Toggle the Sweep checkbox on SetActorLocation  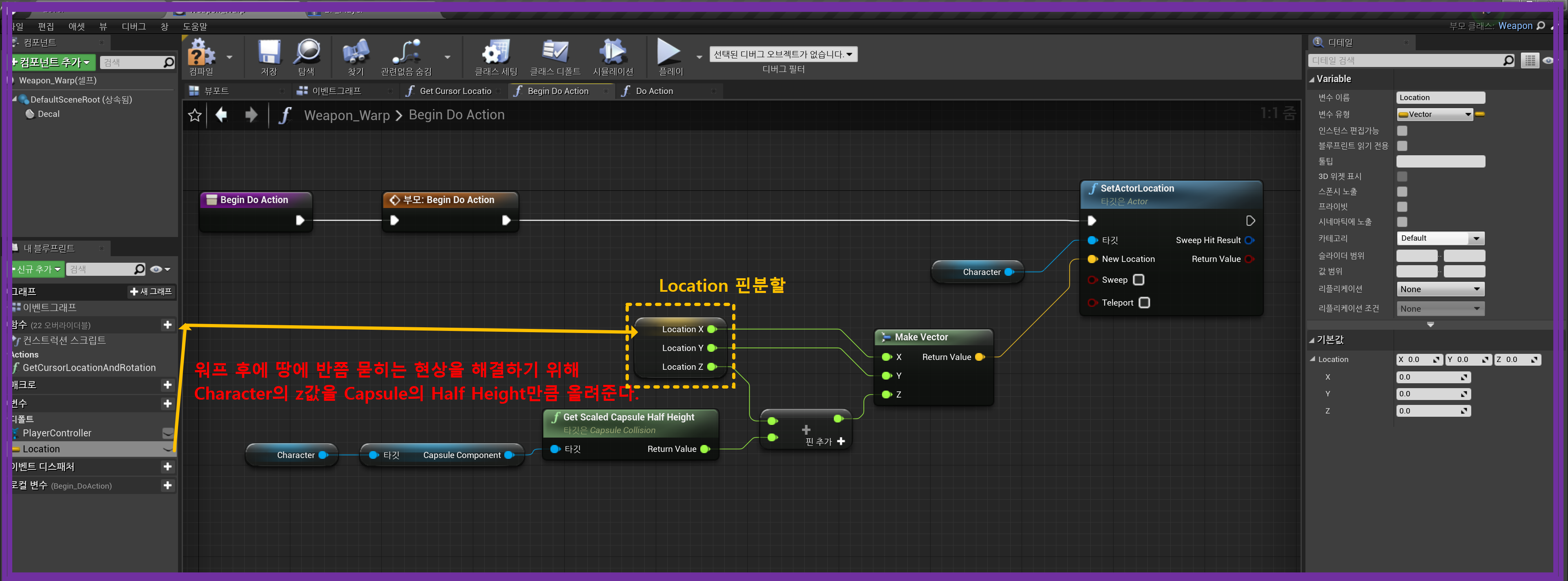pos(1139,279)
